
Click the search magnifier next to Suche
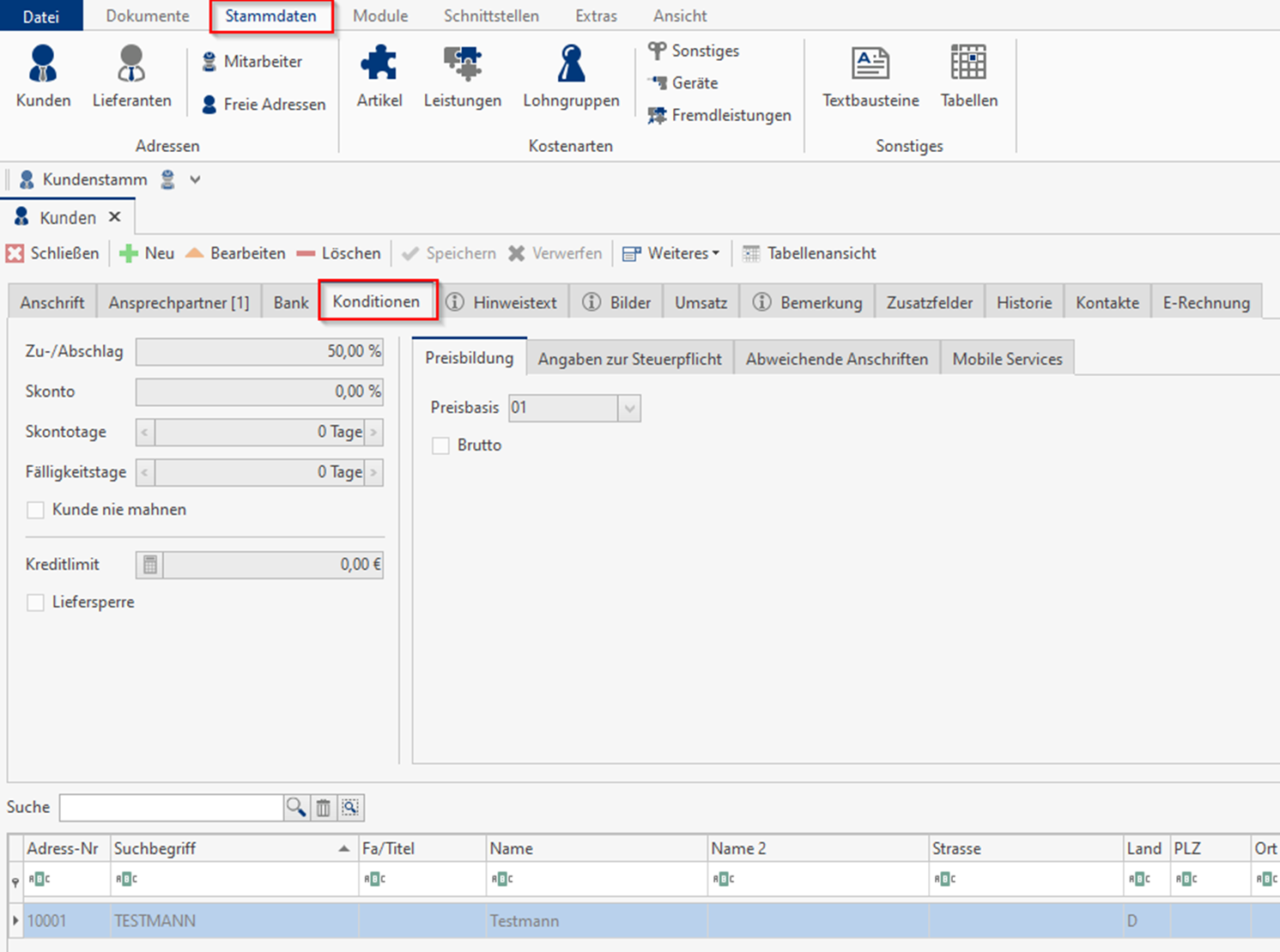pos(296,807)
